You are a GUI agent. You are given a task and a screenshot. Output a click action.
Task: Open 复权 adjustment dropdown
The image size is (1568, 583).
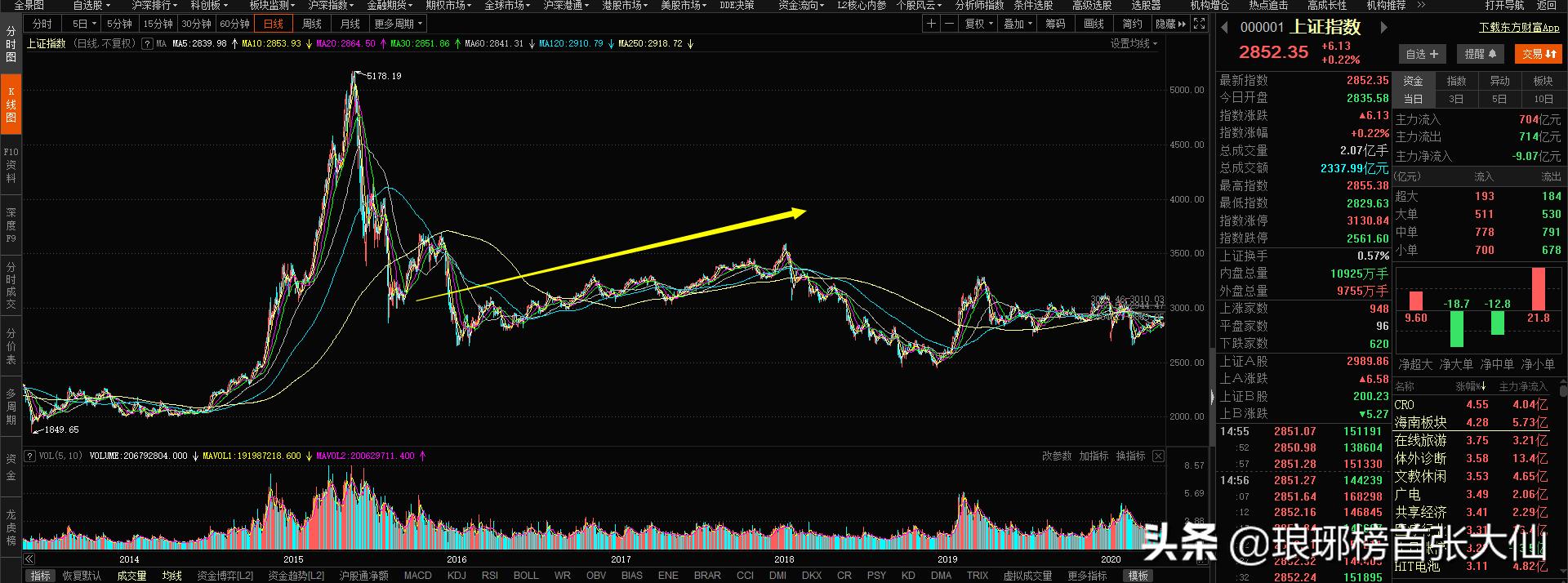pyautogui.click(x=978, y=24)
